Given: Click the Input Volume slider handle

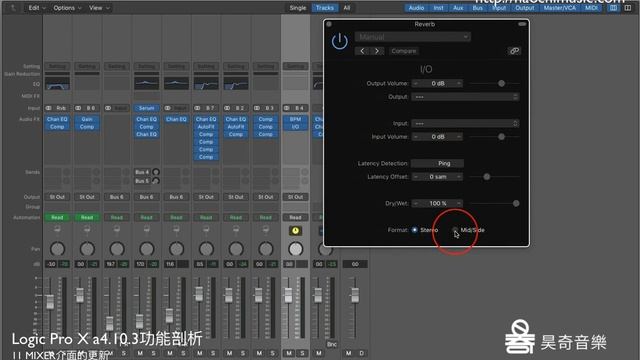Looking at the screenshot, I should click(x=501, y=137).
